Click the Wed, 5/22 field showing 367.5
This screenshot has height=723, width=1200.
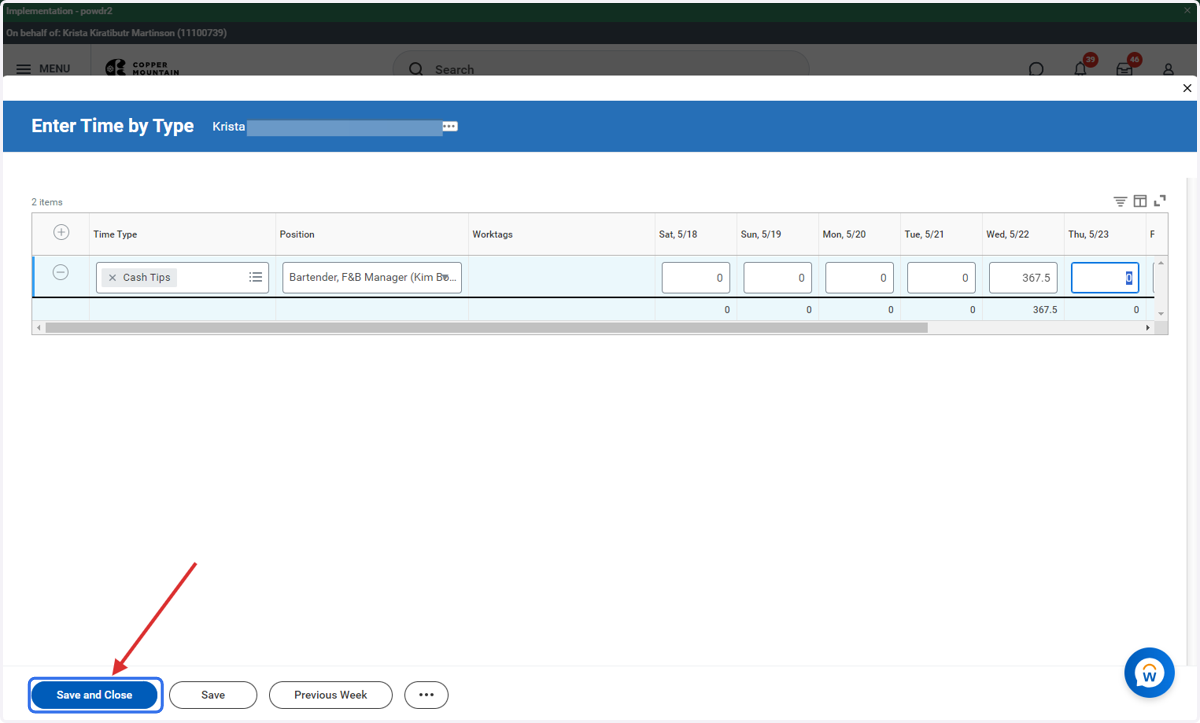1023,277
